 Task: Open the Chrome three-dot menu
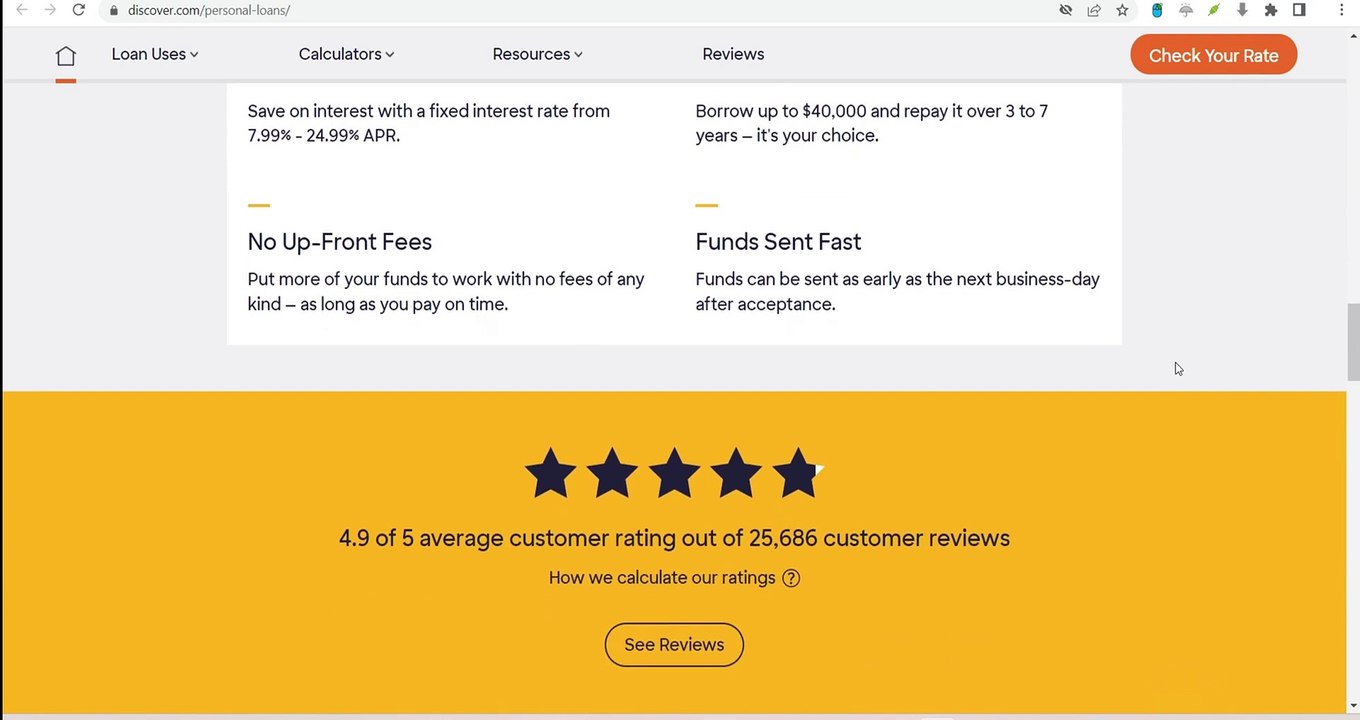(1341, 10)
